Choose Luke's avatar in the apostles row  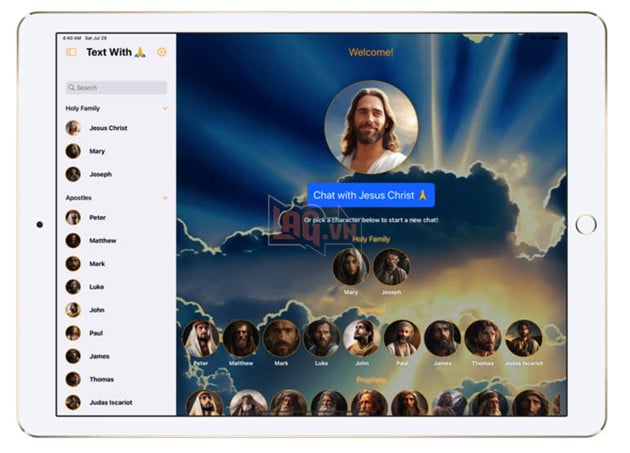[321, 338]
